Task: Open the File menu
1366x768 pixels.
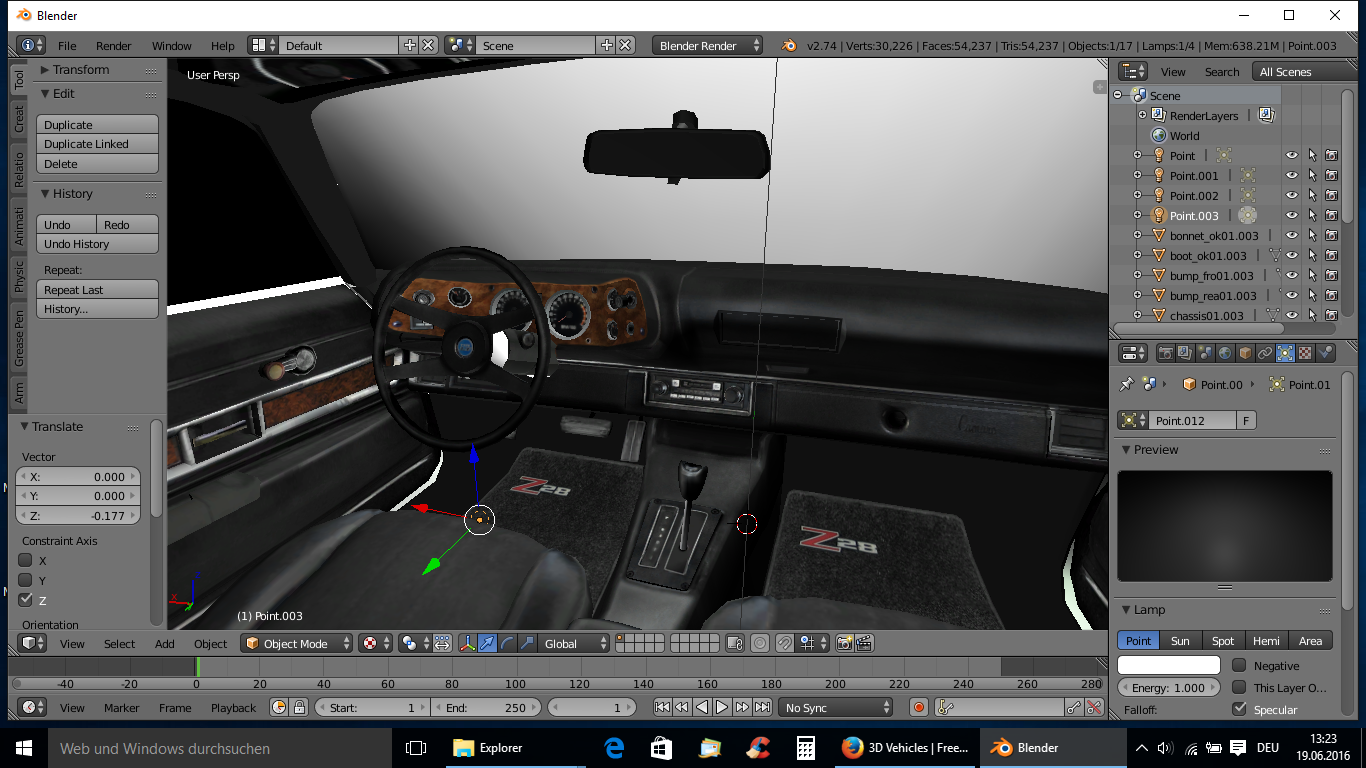Action: tap(67, 45)
